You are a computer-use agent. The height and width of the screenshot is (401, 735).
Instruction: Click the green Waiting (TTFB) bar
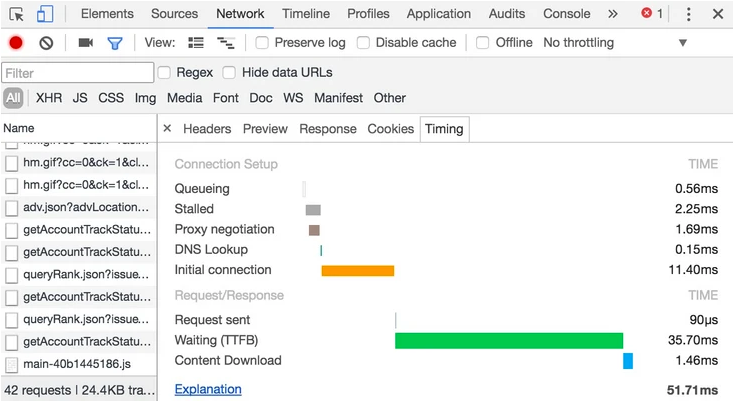(x=508, y=341)
